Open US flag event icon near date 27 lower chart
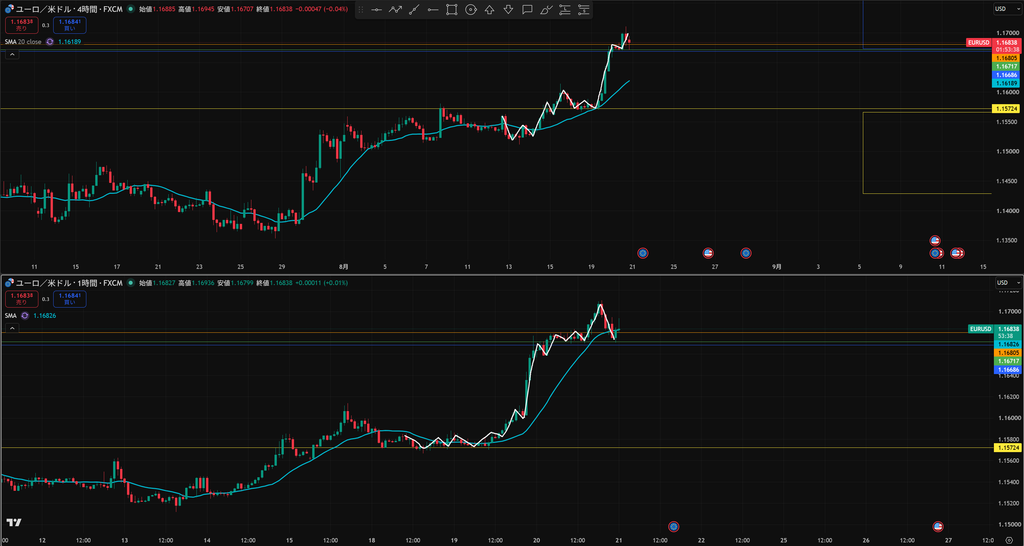Viewport: 1024px width, 546px height. pos(938,526)
